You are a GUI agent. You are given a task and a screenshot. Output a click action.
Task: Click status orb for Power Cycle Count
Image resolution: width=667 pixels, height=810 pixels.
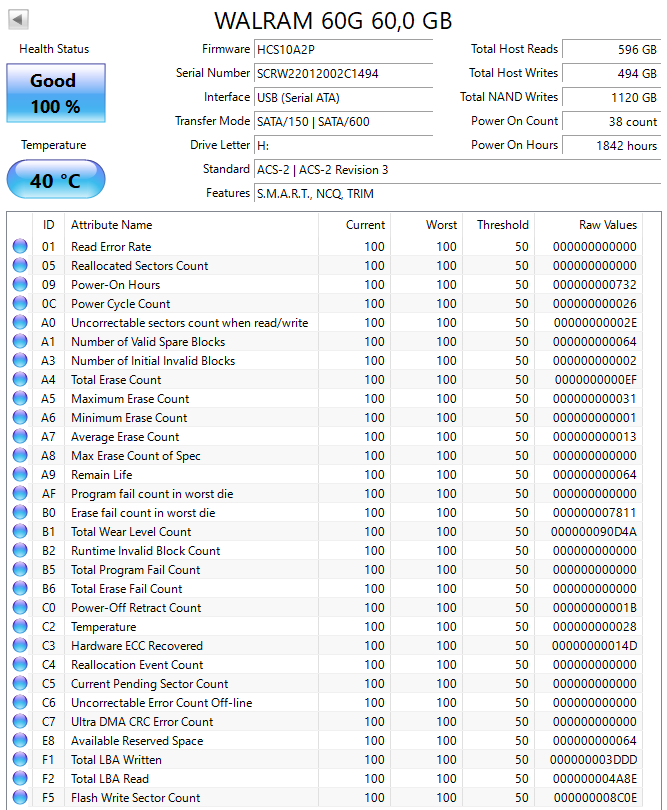click(20, 304)
